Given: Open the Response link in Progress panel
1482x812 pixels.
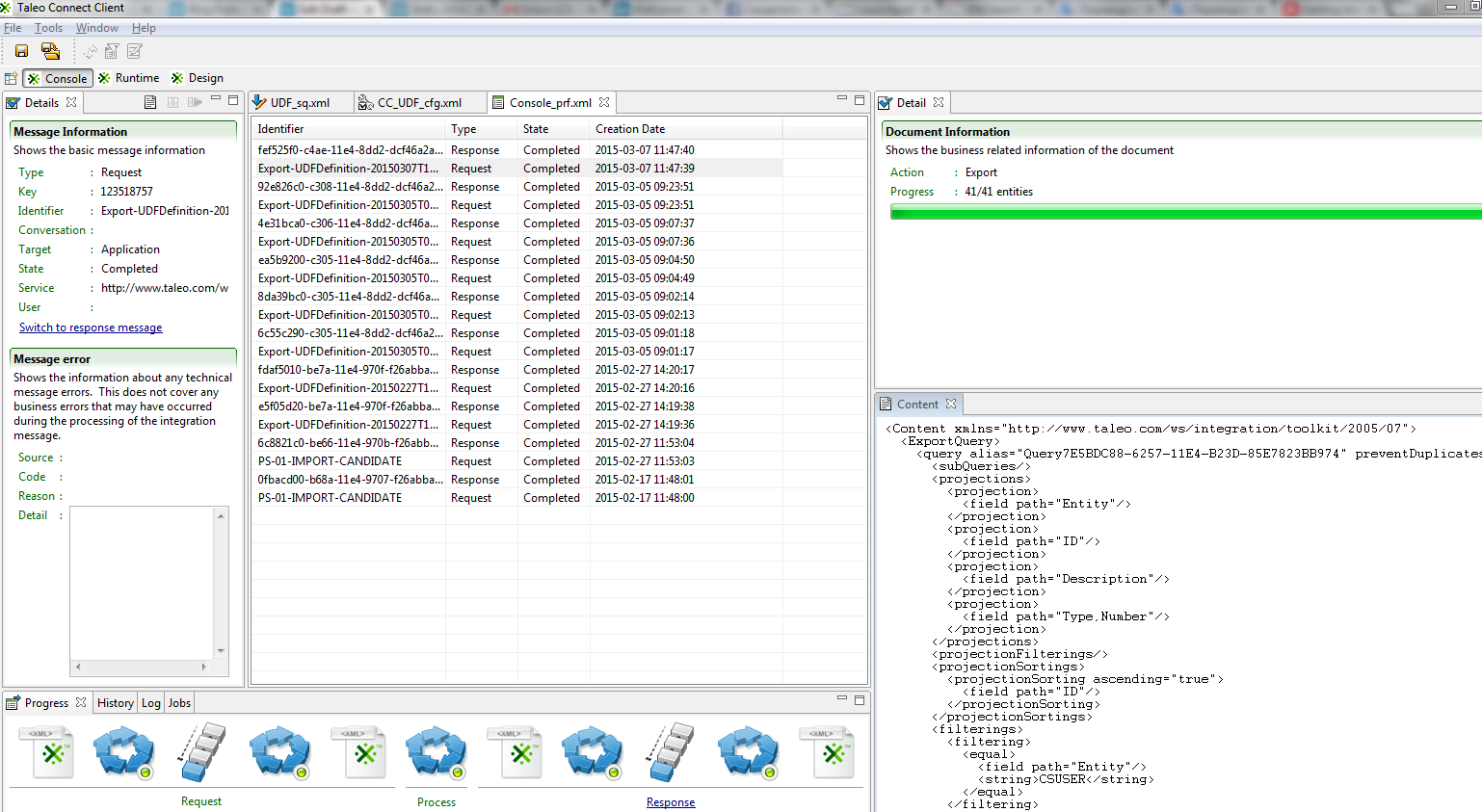Looking at the screenshot, I should click(671, 802).
